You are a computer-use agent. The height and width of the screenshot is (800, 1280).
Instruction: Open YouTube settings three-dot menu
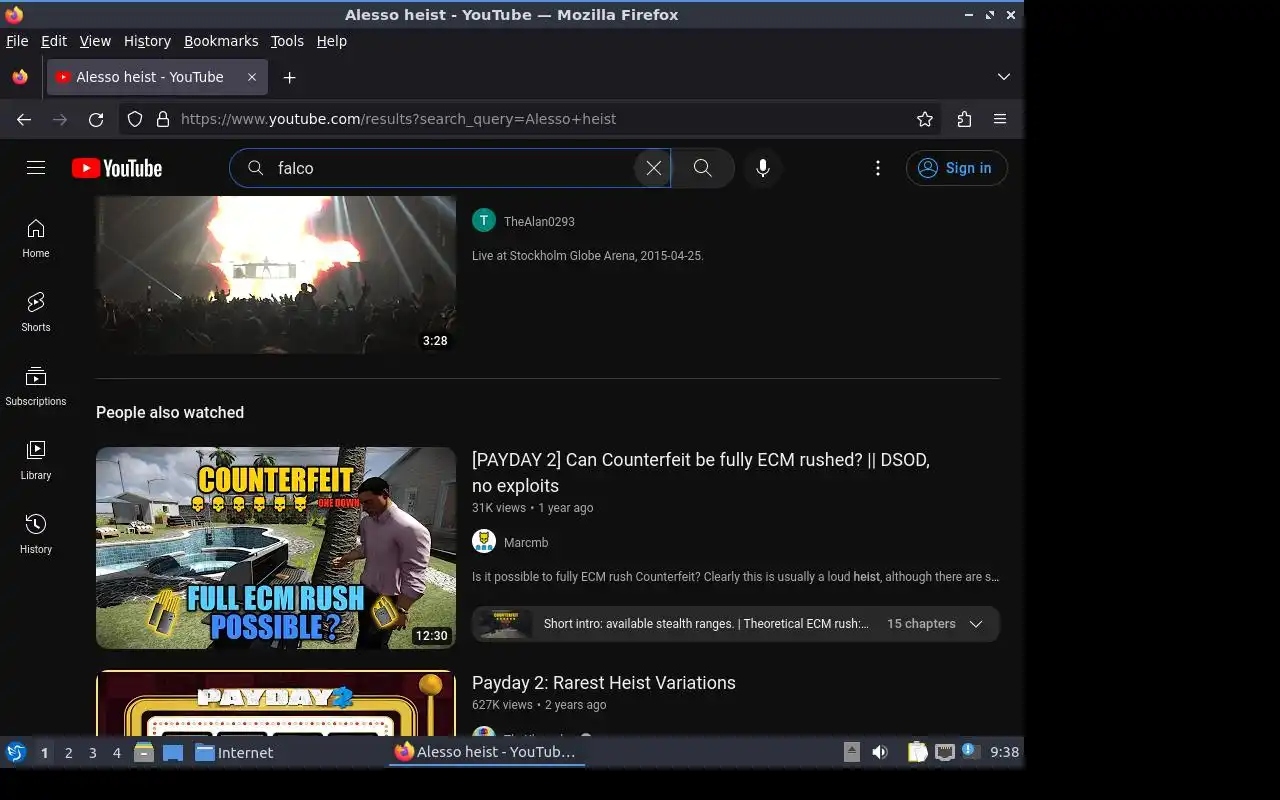[878, 168]
